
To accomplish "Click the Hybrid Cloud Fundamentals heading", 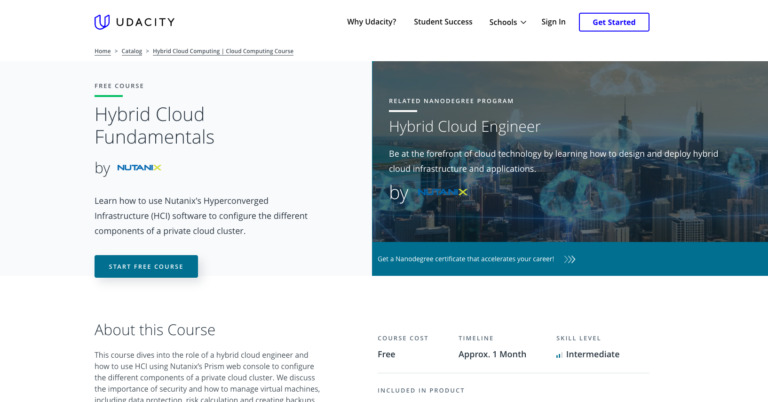I will (x=154, y=126).
